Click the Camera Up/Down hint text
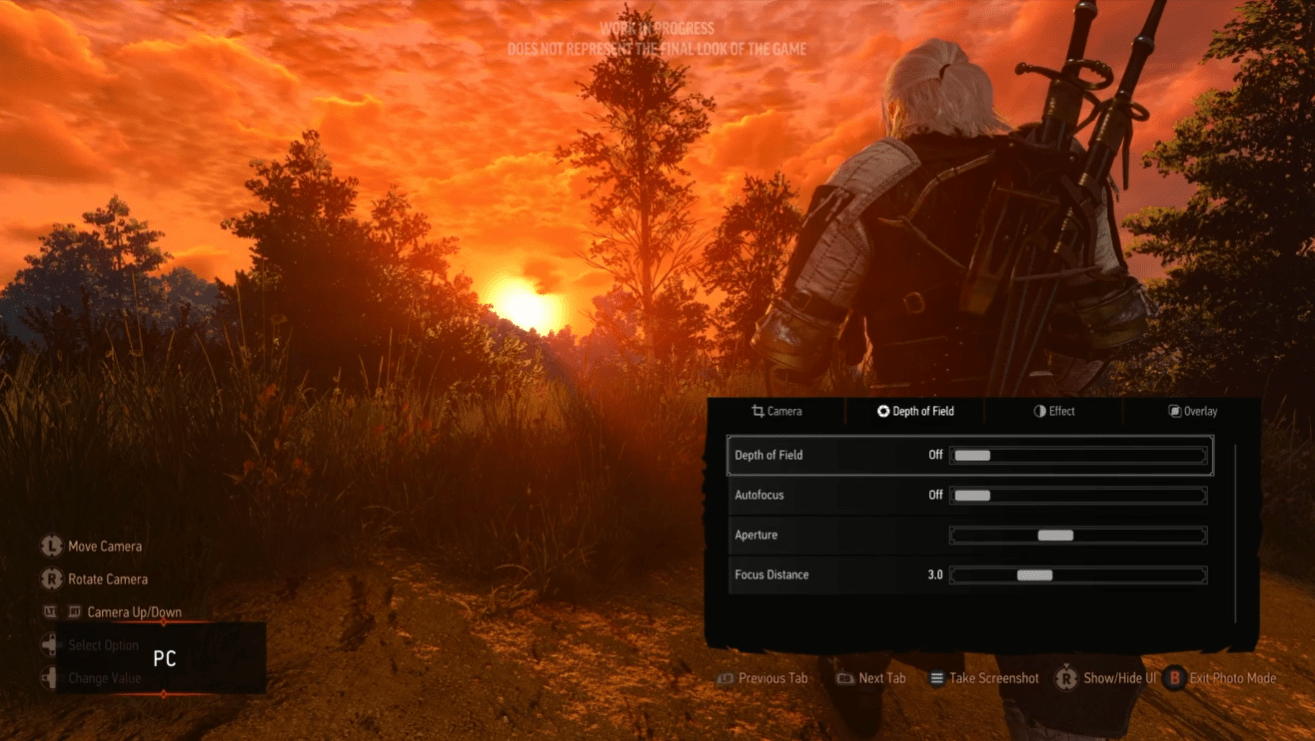 pyautogui.click(x=135, y=612)
